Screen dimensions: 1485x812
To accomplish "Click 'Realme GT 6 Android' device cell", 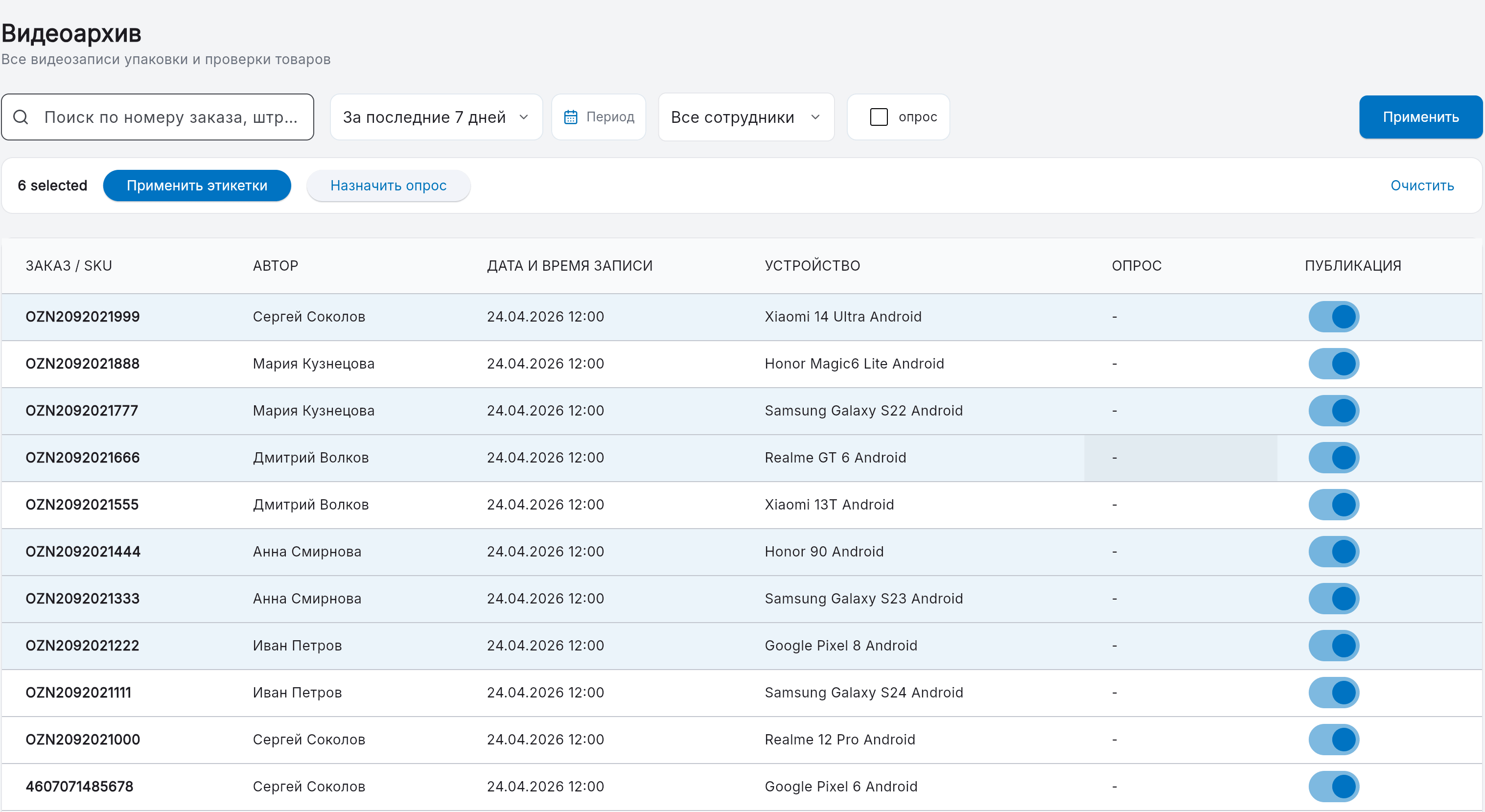I will click(x=835, y=458).
